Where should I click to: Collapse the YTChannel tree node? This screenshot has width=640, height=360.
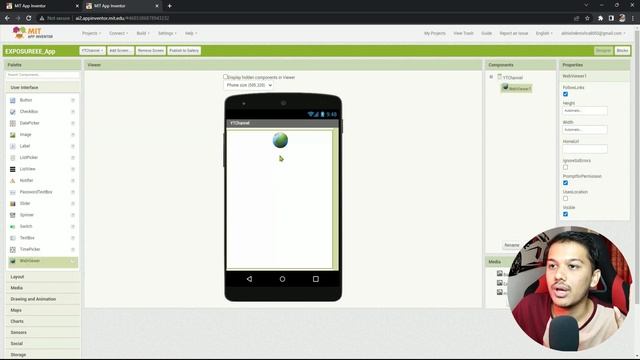coord(491,77)
